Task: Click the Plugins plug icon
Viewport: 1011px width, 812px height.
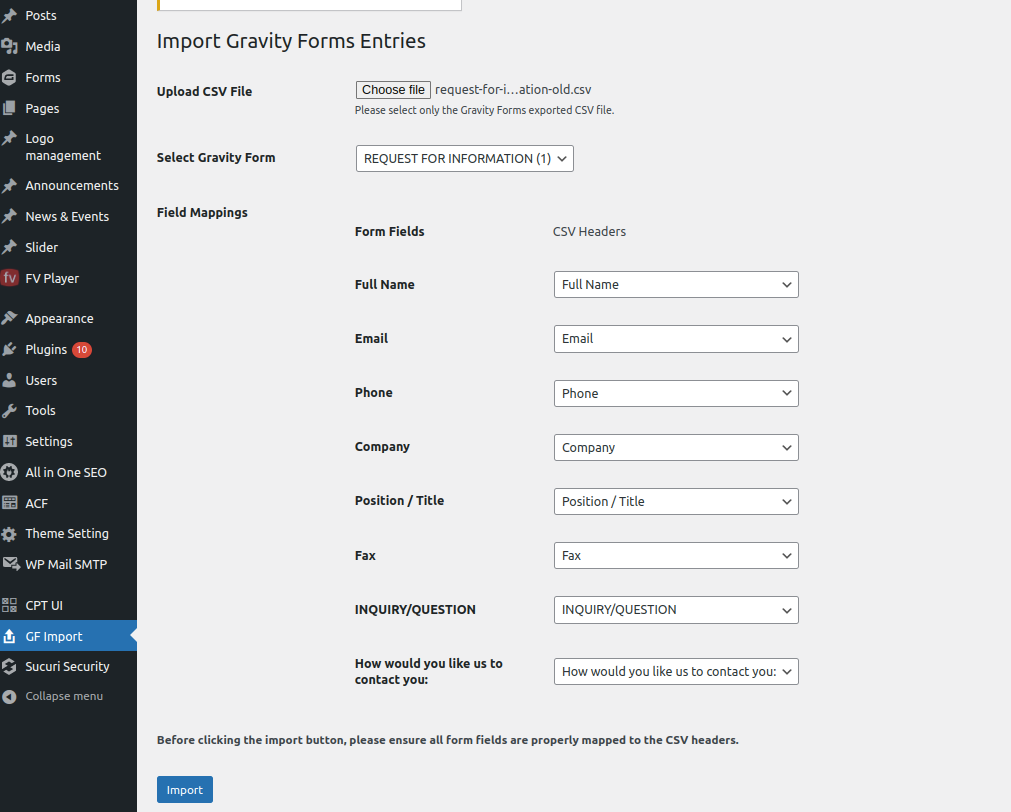Action: [x=9, y=350]
